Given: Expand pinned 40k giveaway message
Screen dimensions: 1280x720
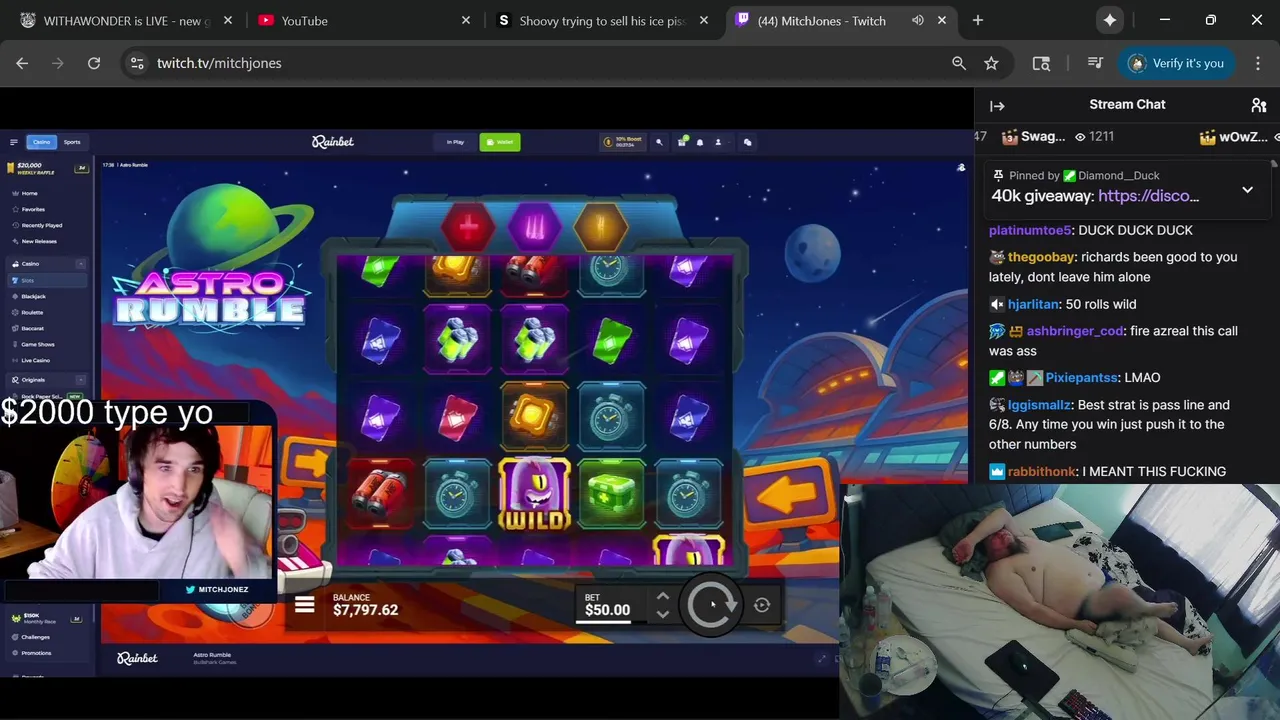Looking at the screenshot, I should coord(1247,190).
